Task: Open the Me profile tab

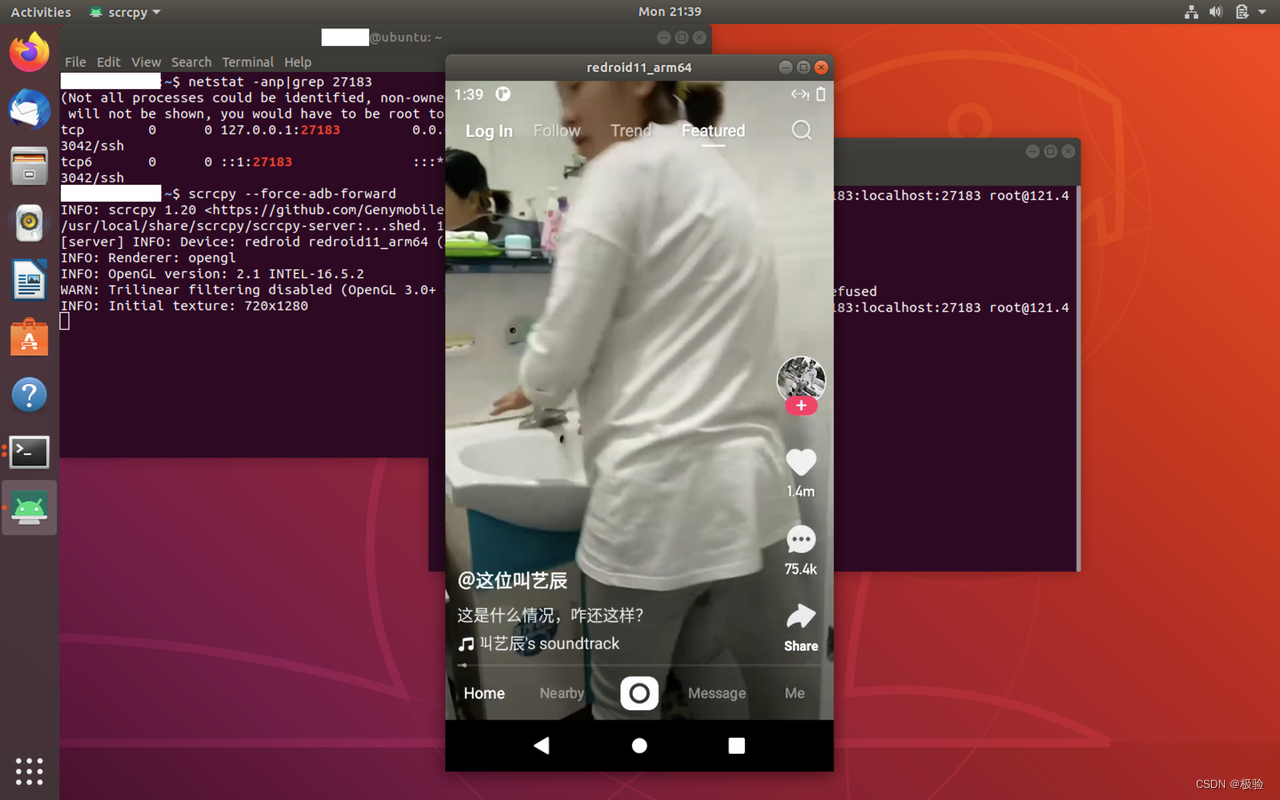Action: coord(795,693)
